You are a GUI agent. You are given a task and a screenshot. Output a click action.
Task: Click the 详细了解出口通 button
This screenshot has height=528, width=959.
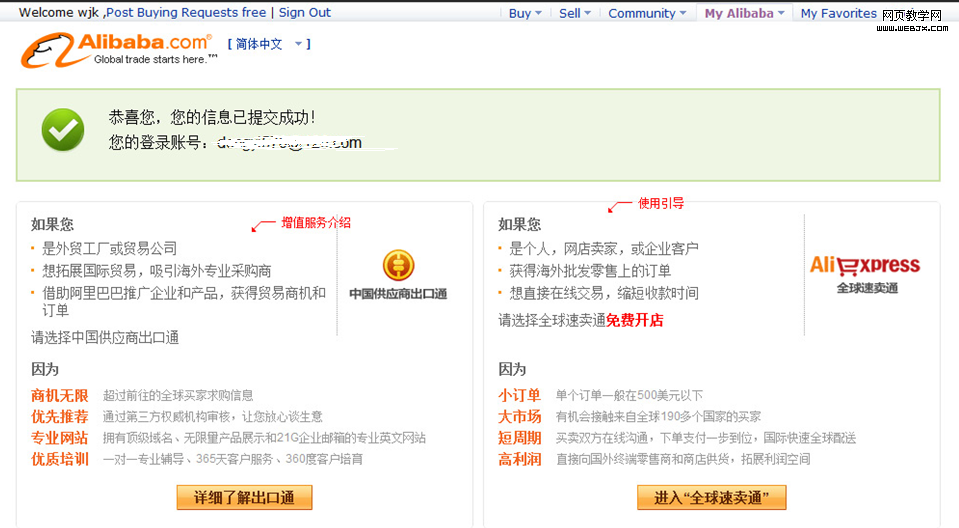244,497
